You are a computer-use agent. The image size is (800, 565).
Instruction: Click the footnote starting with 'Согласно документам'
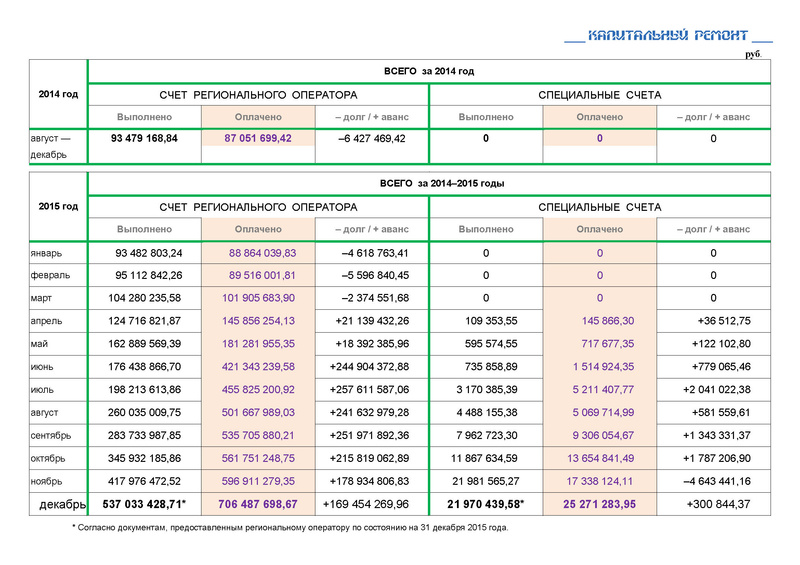(290, 528)
